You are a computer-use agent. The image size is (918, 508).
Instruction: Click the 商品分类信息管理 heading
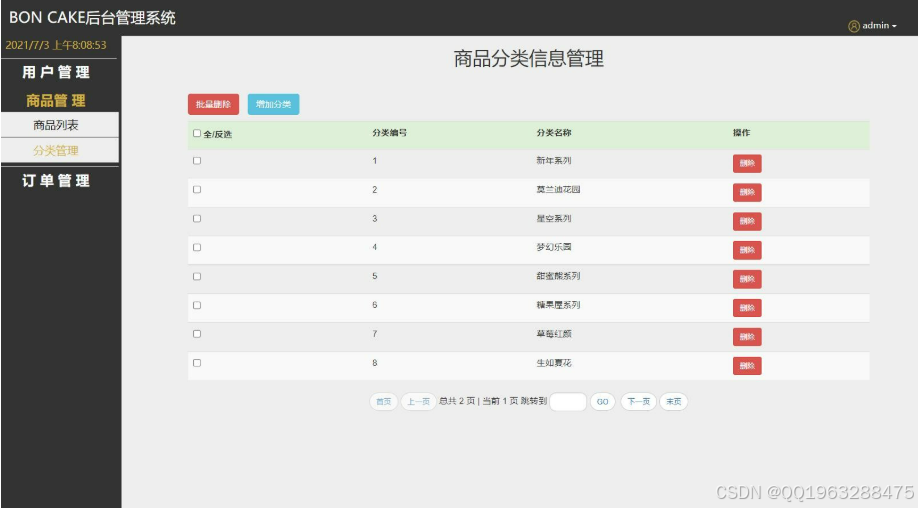[x=529, y=59]
